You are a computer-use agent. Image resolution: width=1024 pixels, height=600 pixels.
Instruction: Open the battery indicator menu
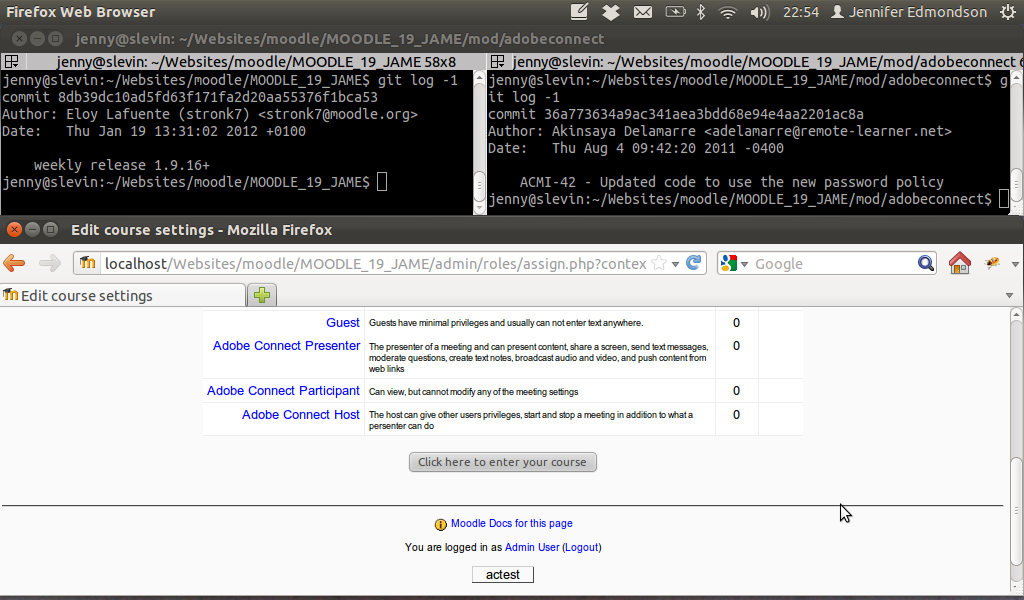click(x=675, y=12)
